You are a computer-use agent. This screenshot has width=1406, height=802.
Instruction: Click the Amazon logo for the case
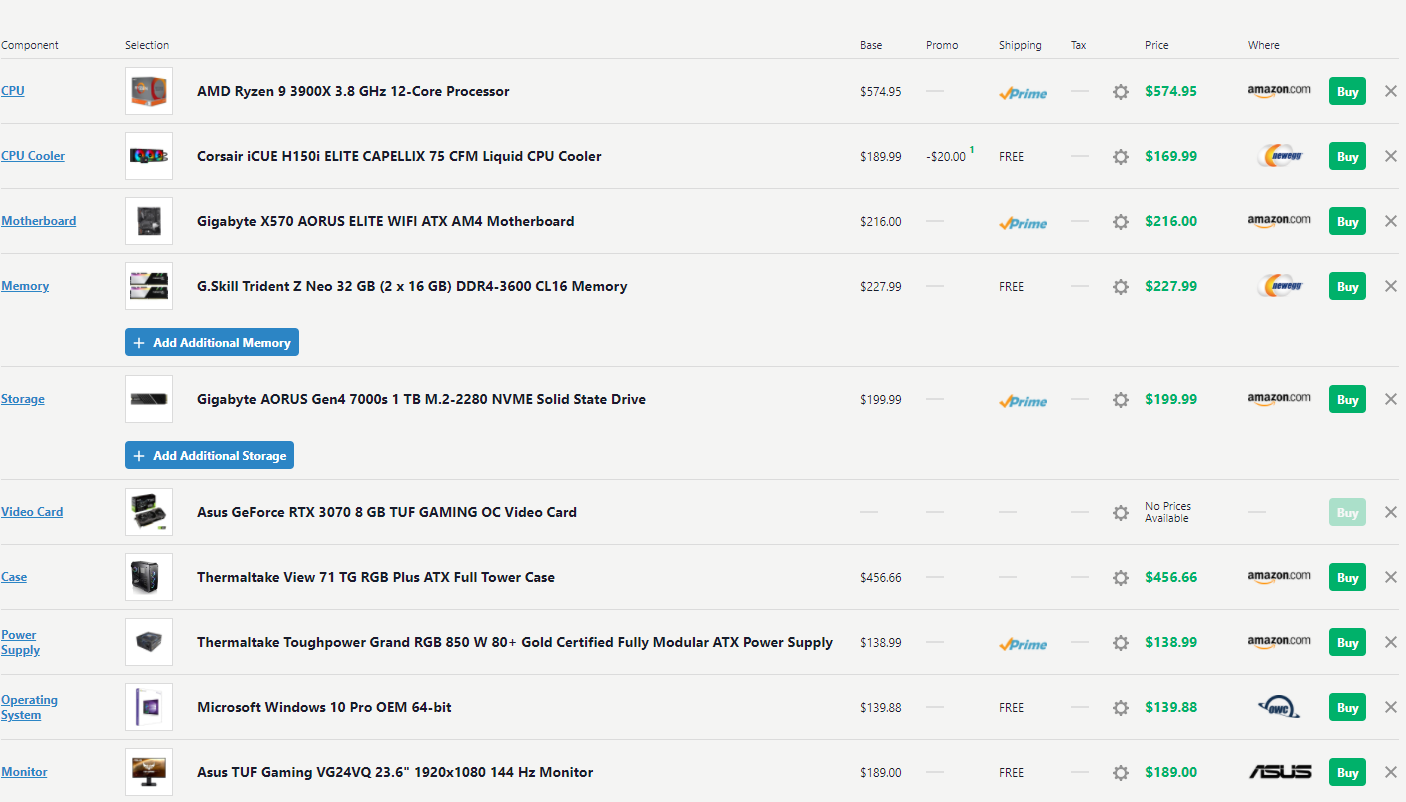pos(1279,577)
